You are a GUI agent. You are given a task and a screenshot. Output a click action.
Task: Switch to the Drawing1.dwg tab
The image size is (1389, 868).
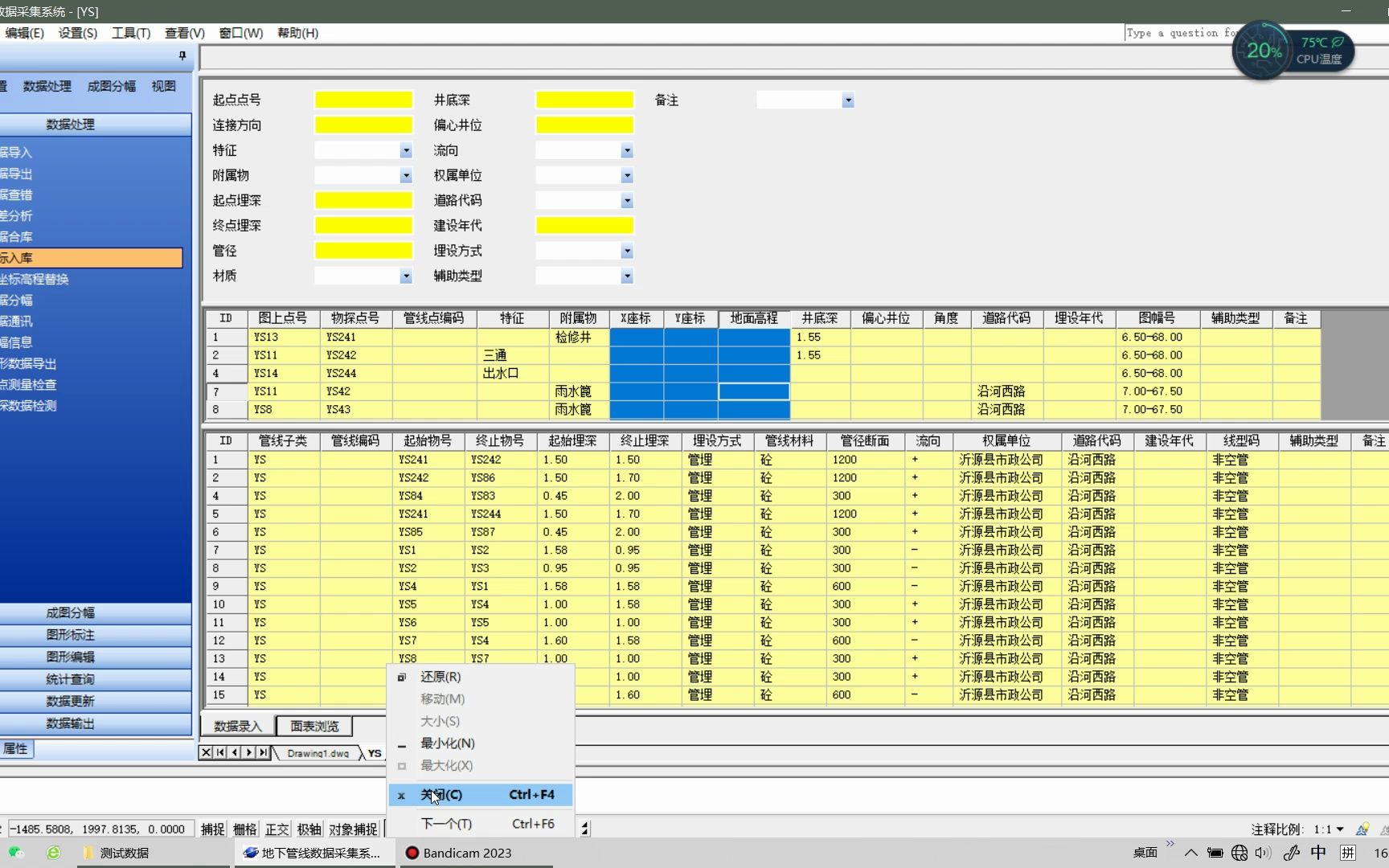(x=318, y=754)
